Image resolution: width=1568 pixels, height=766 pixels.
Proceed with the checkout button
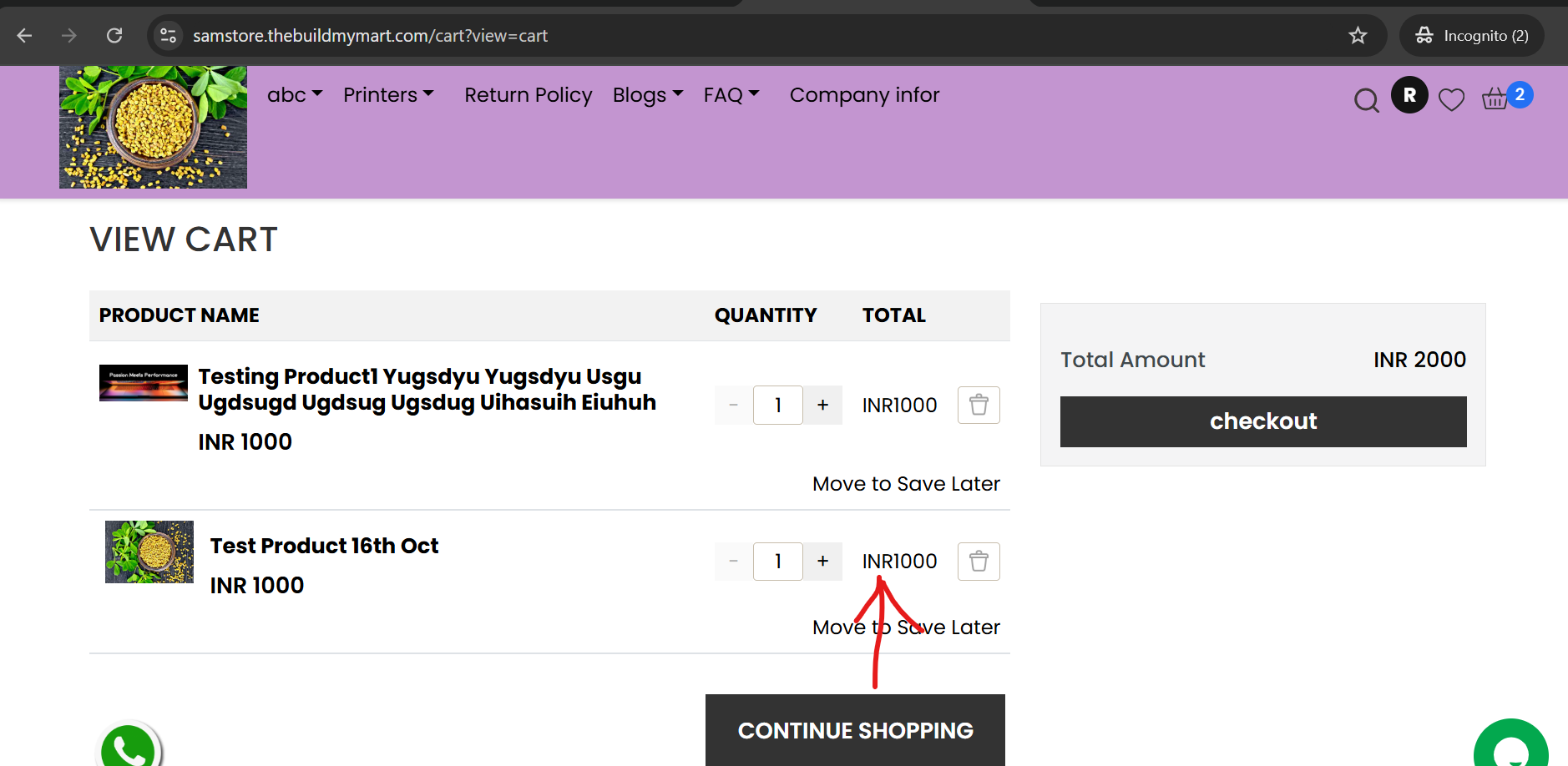click(x=1263, y=421)
